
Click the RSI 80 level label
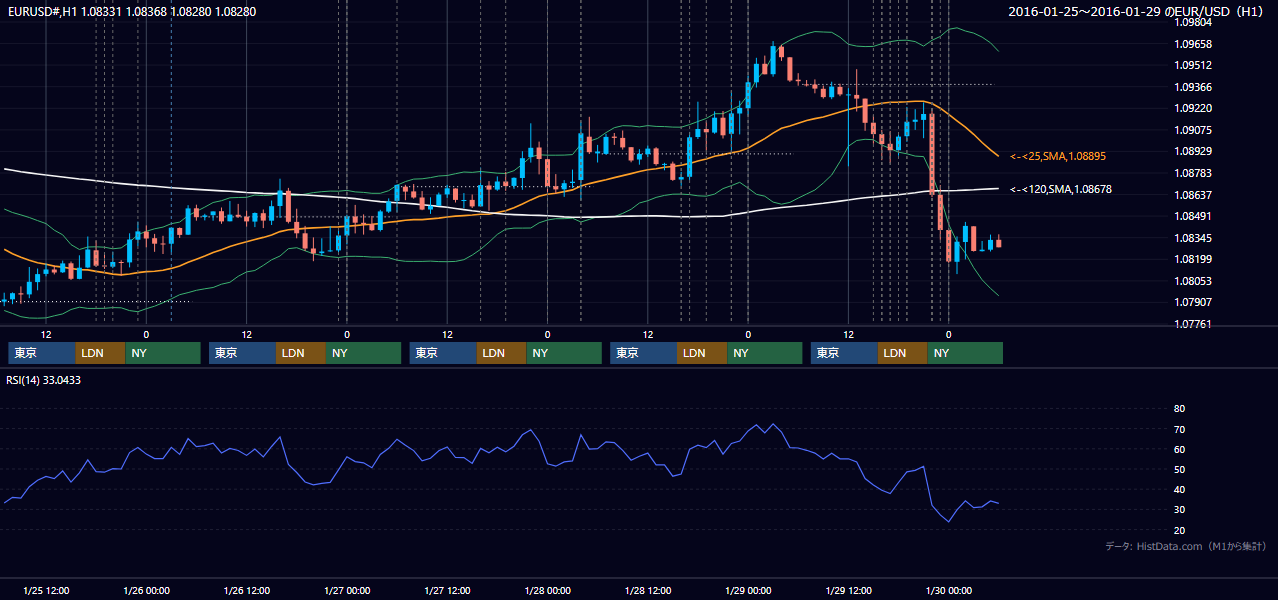1179,409
